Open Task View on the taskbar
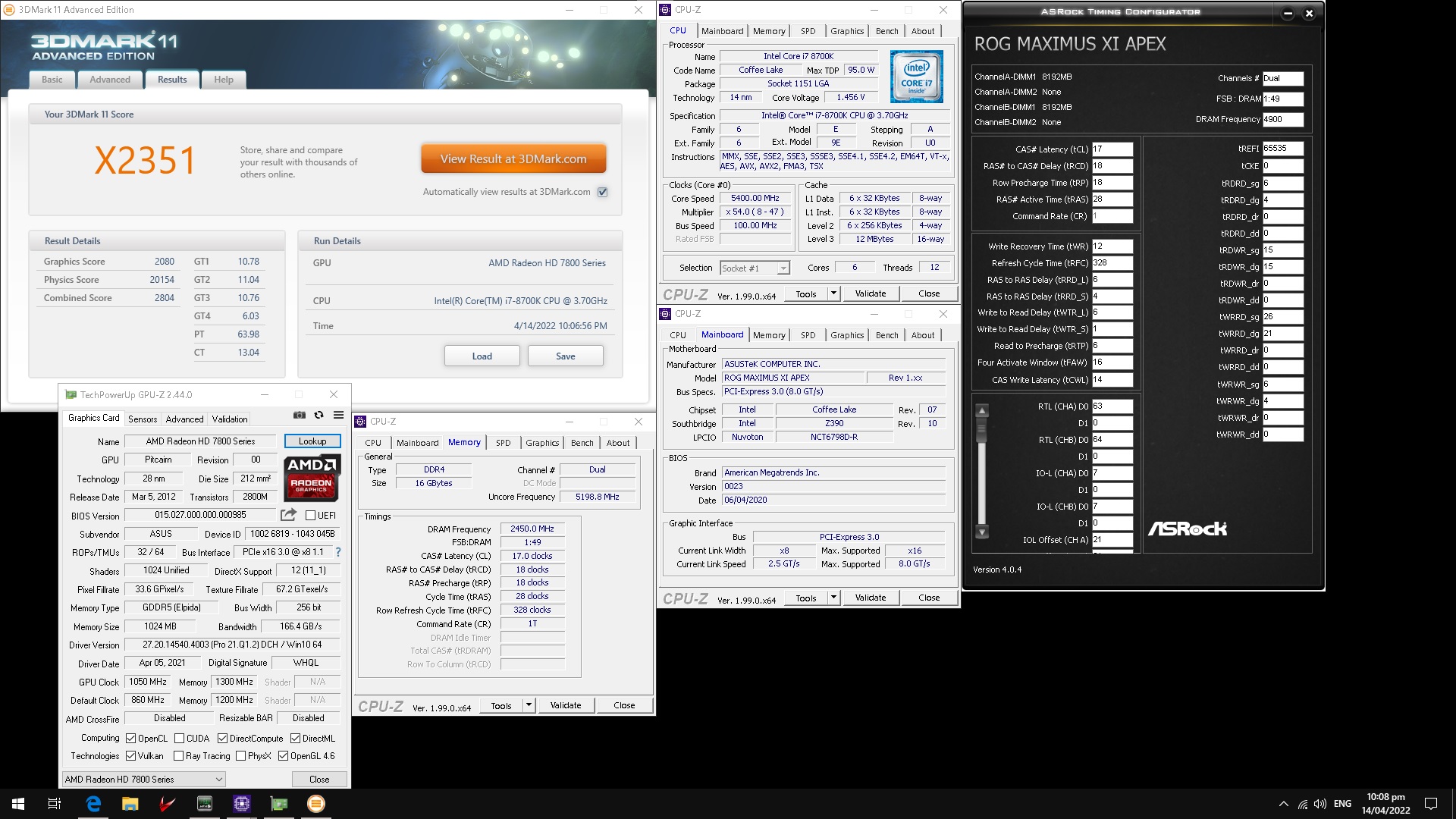The height and width of the screenshot is (819, 1456). [55, 804]
